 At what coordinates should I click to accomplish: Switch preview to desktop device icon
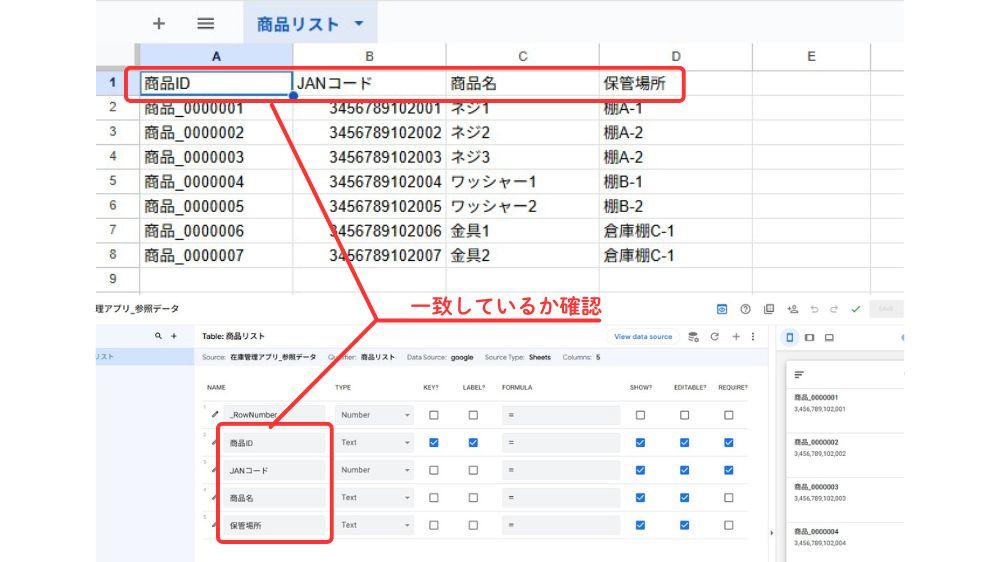829,337
